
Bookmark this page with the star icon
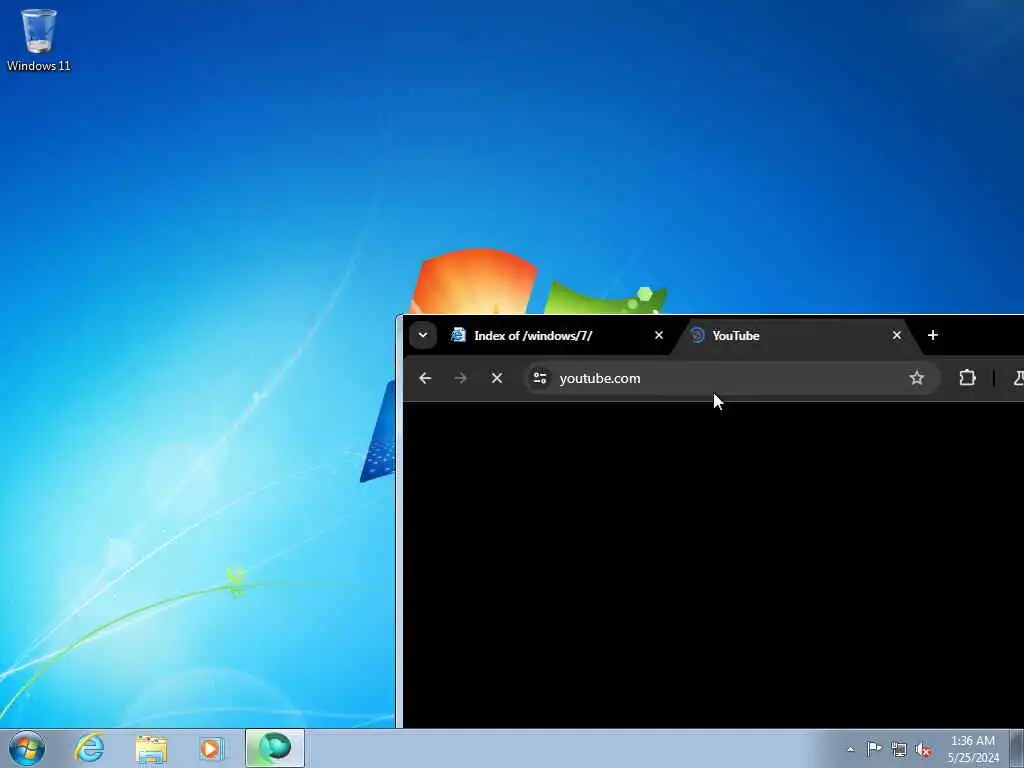click(917, 378)
